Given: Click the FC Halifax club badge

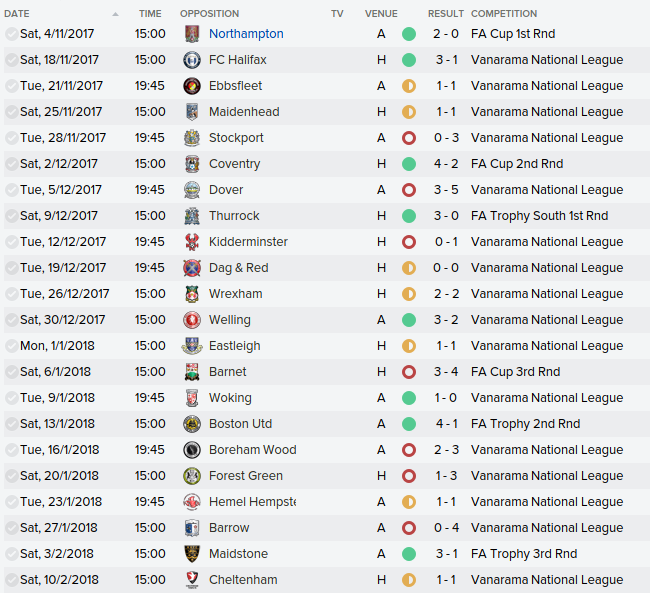Looking at the screenshot, I should coord(192,60).
